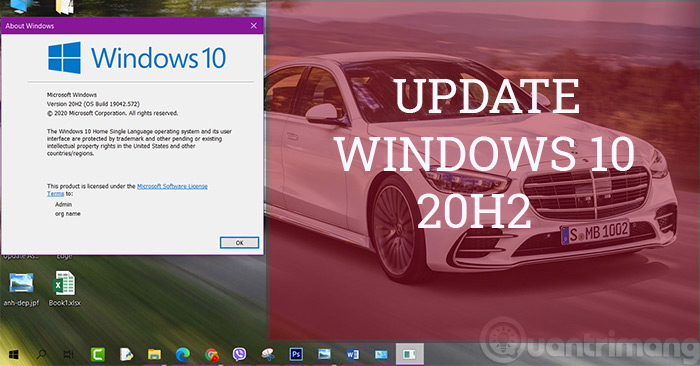
Task: Click the 'Microsoft Windows' label
Action: 72,95
